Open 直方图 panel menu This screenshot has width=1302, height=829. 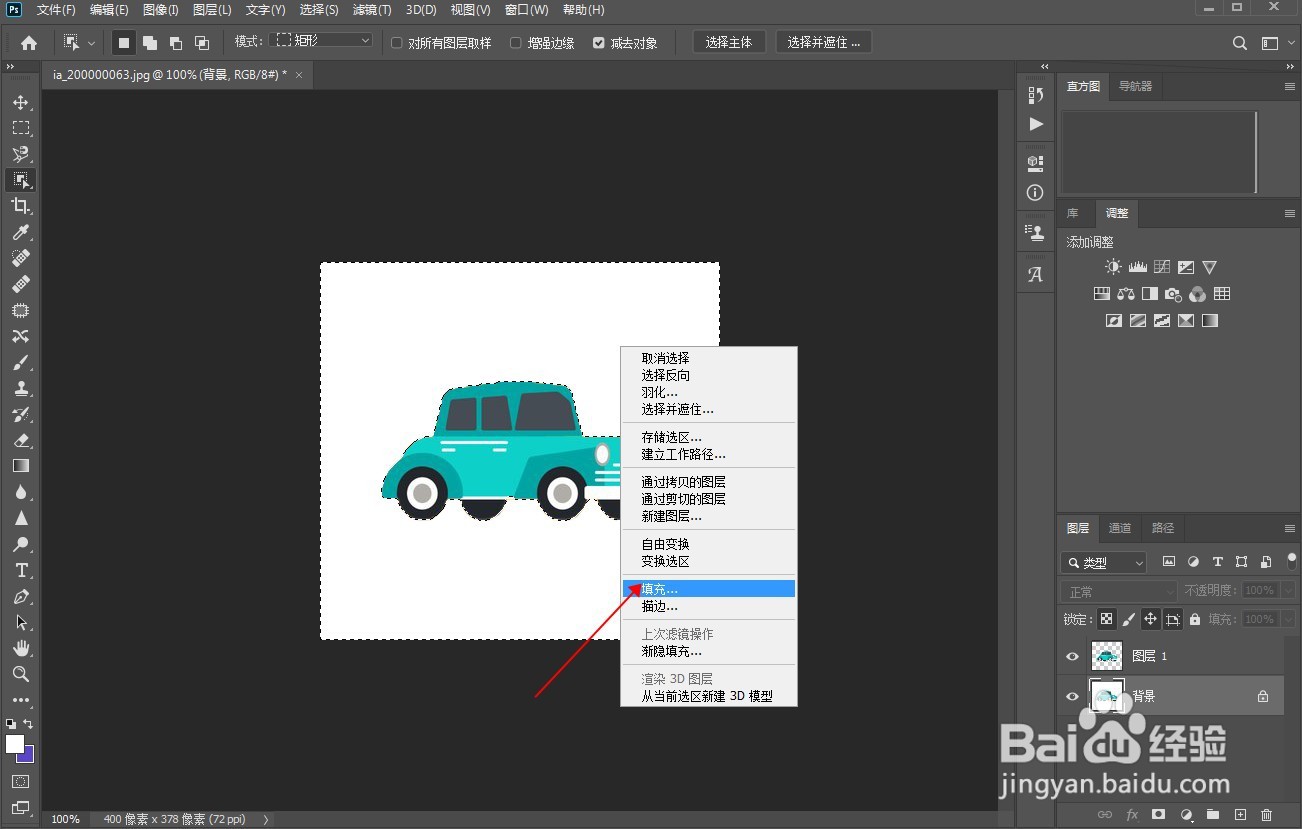[1290, 87]
